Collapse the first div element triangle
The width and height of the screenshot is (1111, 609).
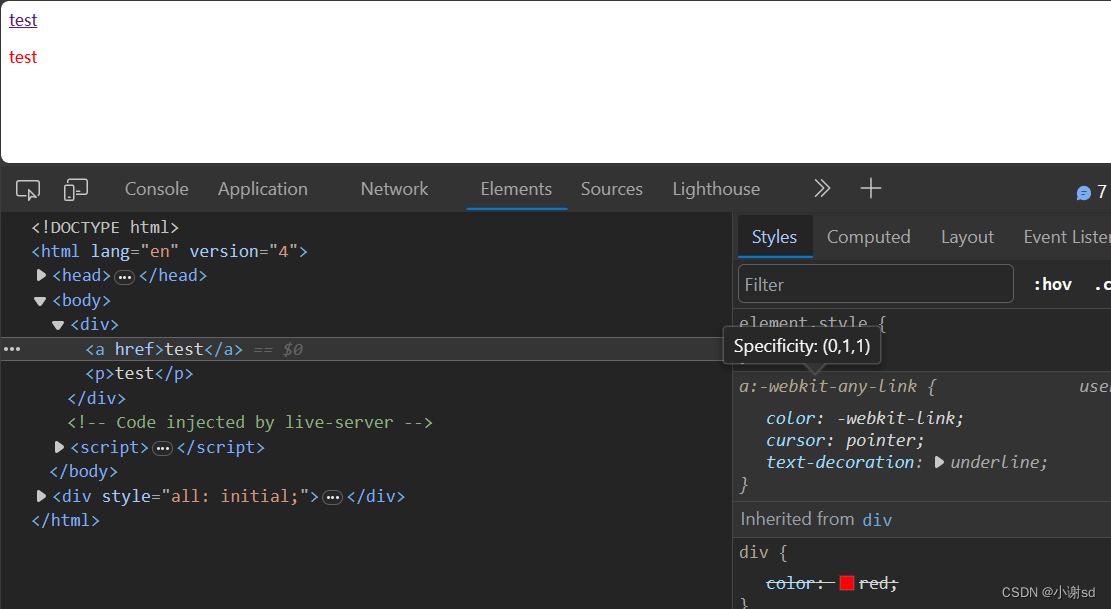[58, 325]
